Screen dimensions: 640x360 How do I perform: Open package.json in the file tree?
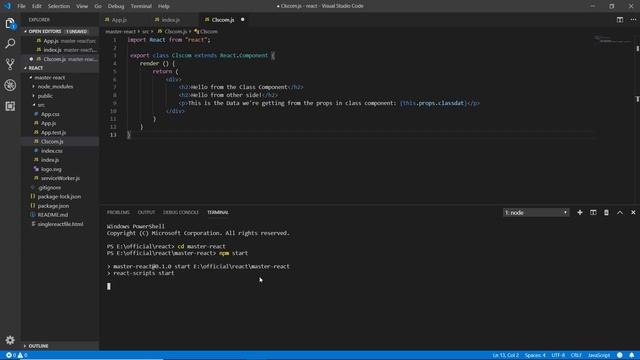[53, 206]
